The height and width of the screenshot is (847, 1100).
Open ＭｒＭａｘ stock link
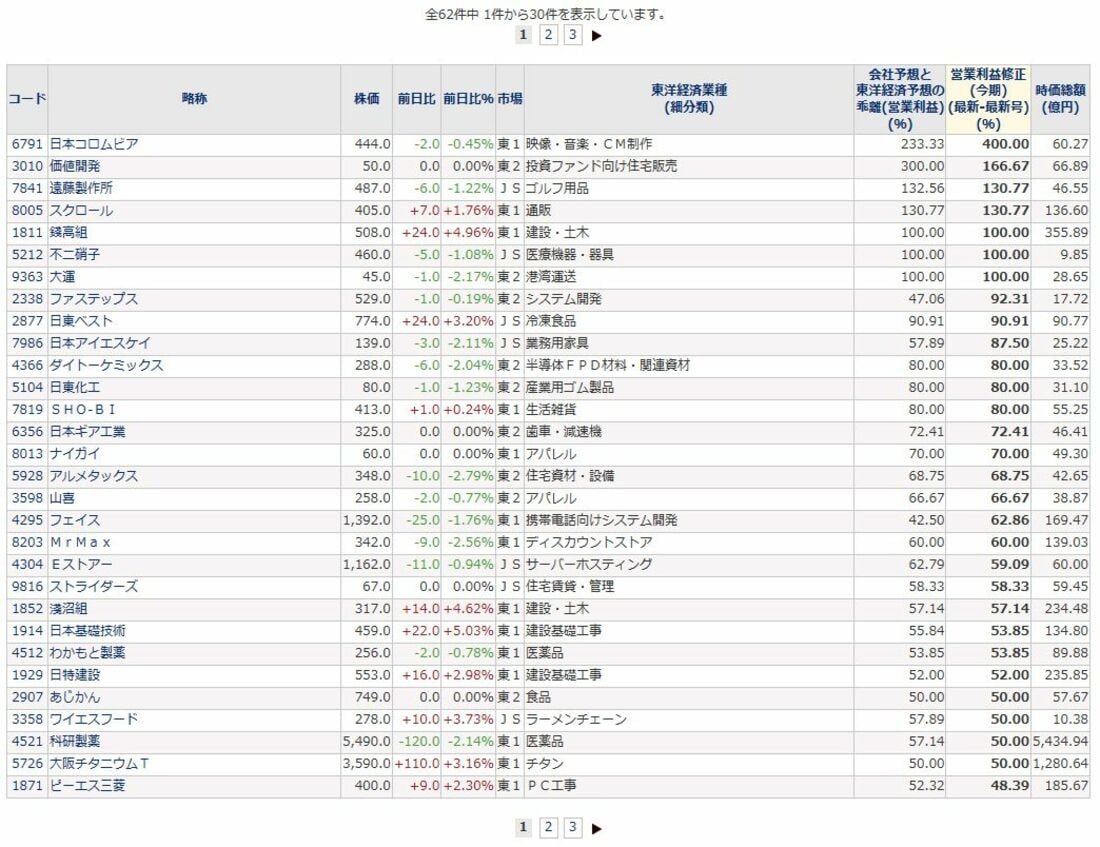point(80,542)
